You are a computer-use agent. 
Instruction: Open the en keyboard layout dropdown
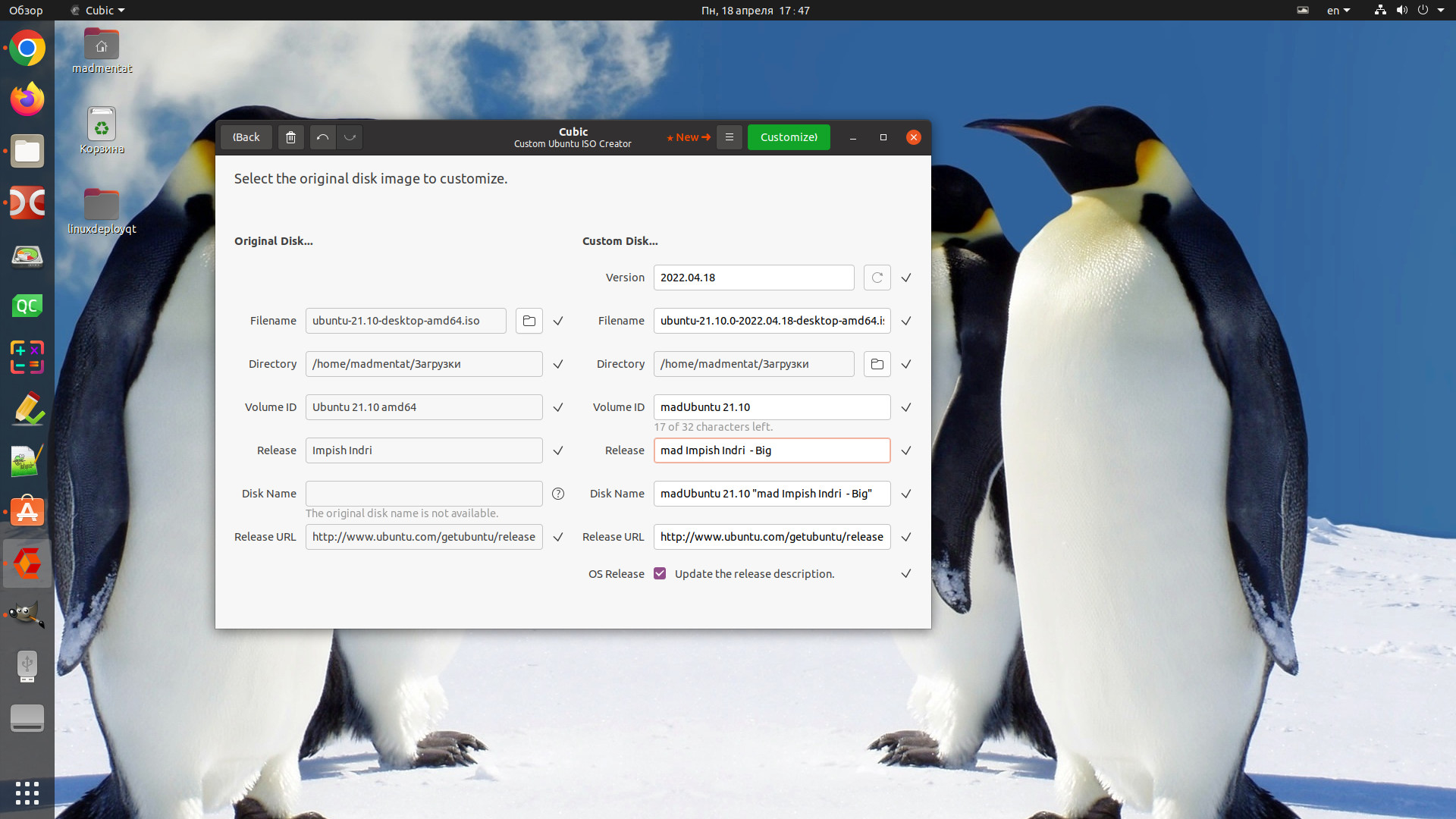[x=1338, y=11]
